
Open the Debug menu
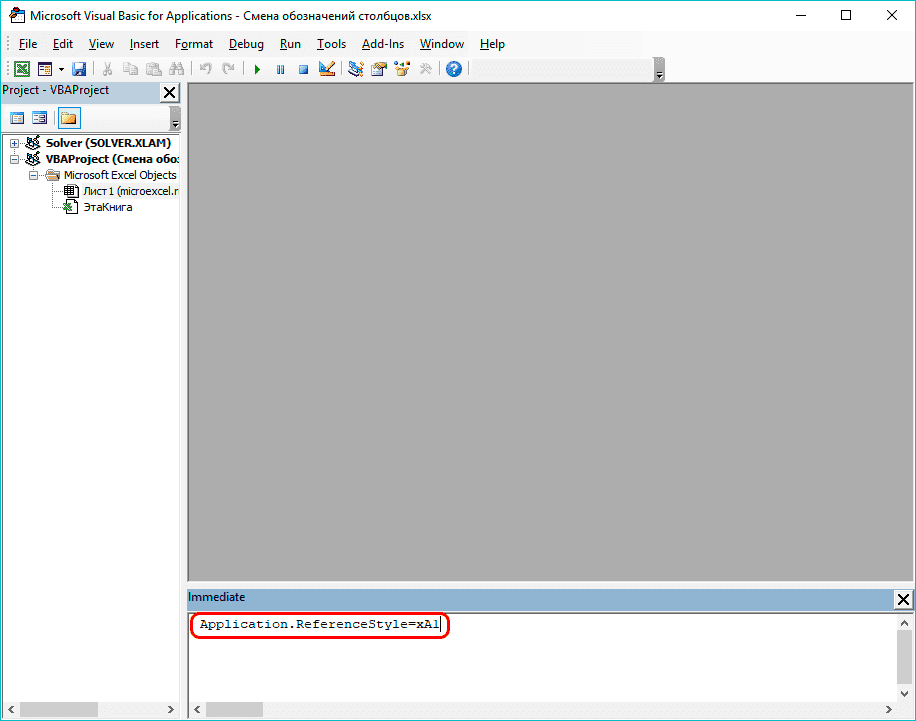click(246, 44)
